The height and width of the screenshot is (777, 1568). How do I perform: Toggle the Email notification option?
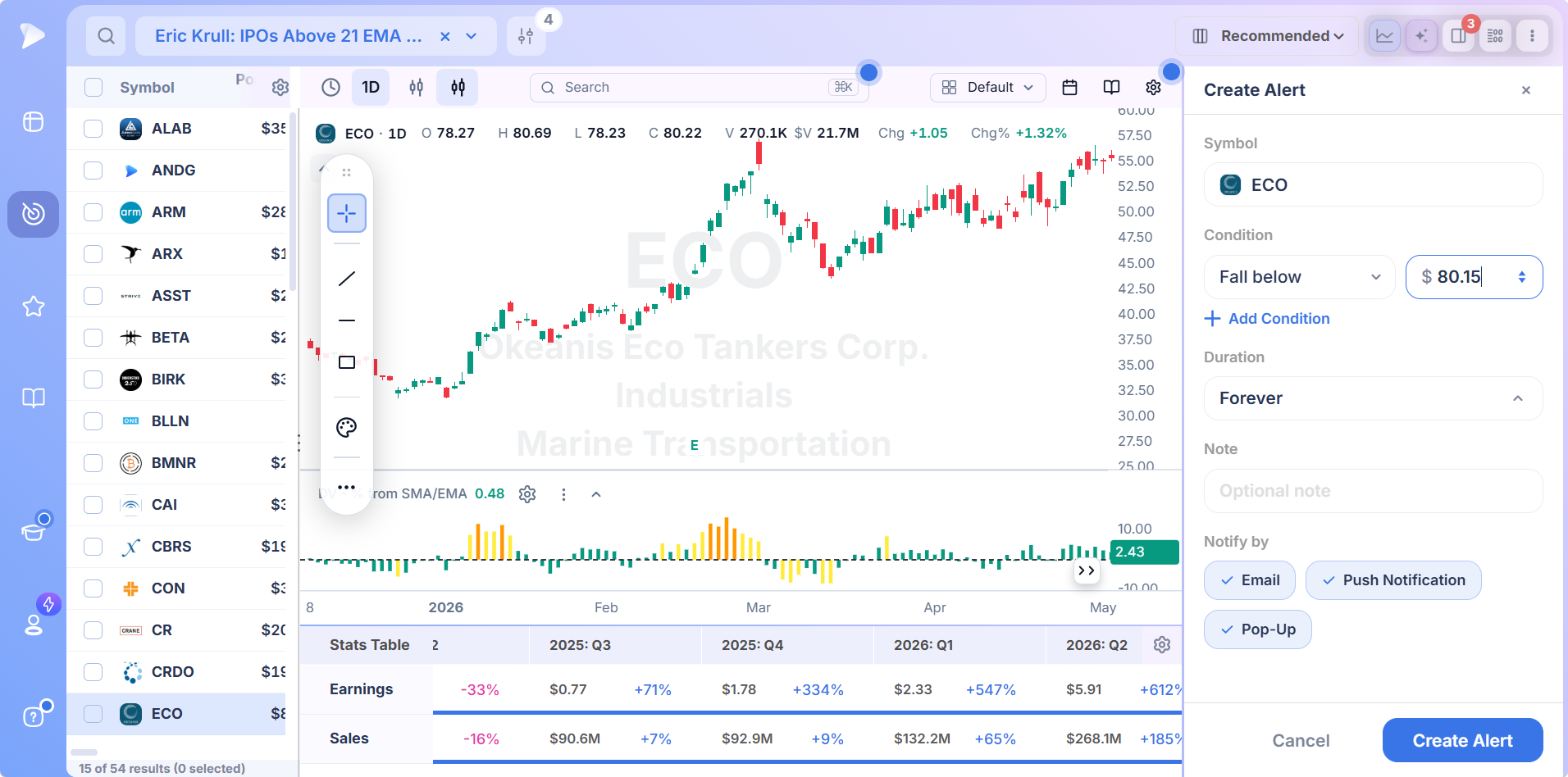point(1249,580)
